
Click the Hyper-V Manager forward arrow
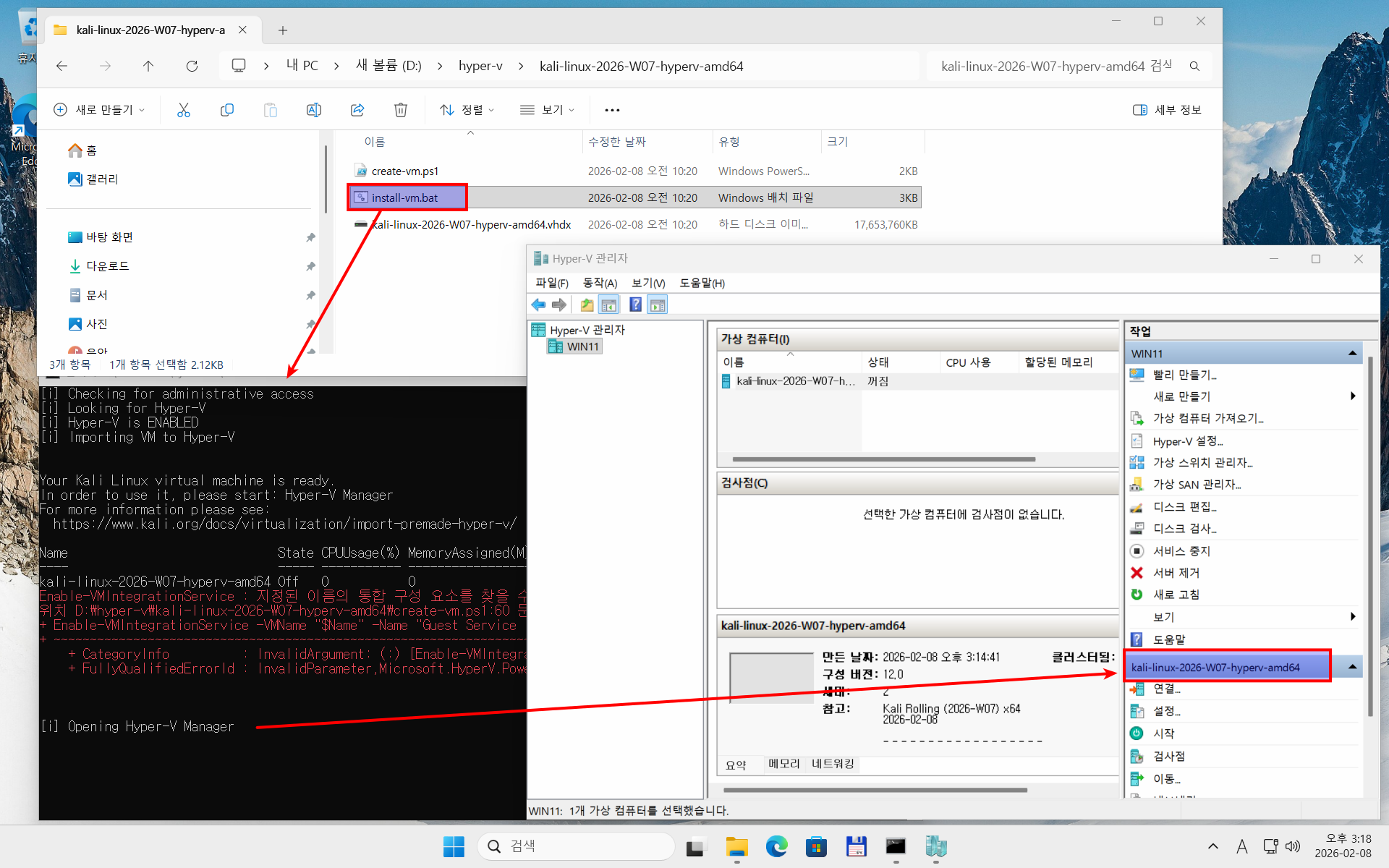tap(558, 305)
